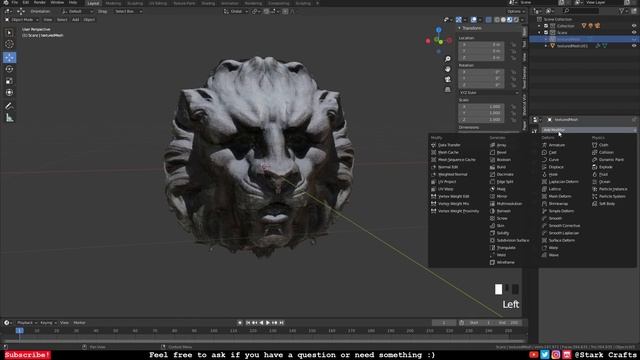The height and width of the screenshot is (360, 640).
Task: Switch perspective/orthographic grid icon
Action: pos(448,89)
